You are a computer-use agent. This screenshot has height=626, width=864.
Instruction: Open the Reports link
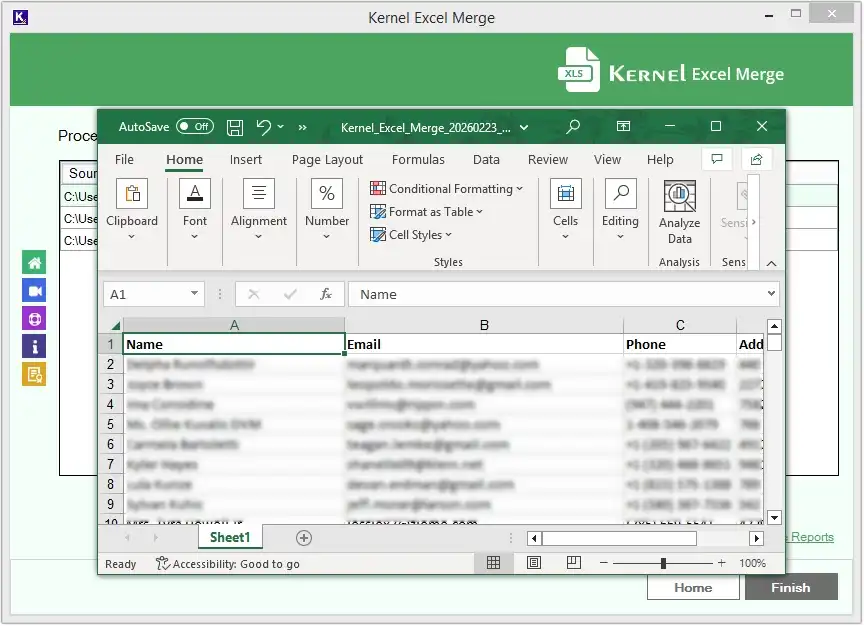point(811,537)
